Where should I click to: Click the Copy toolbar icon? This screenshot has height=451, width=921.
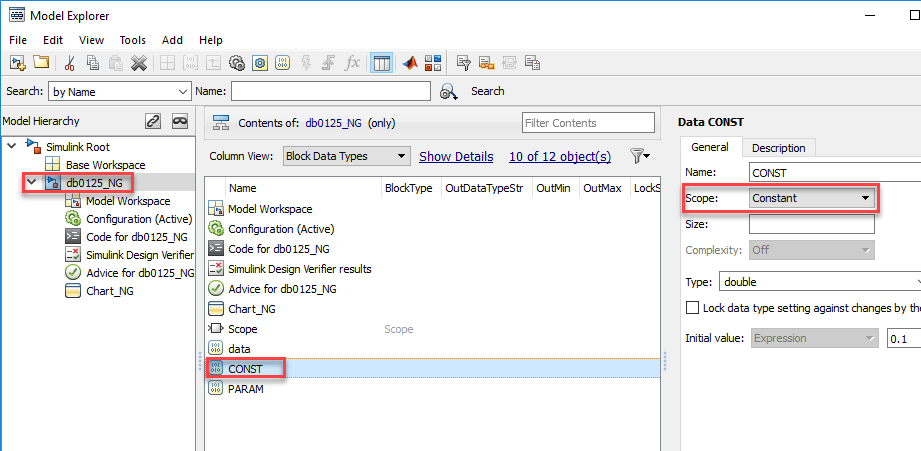(x=93, y=63)
